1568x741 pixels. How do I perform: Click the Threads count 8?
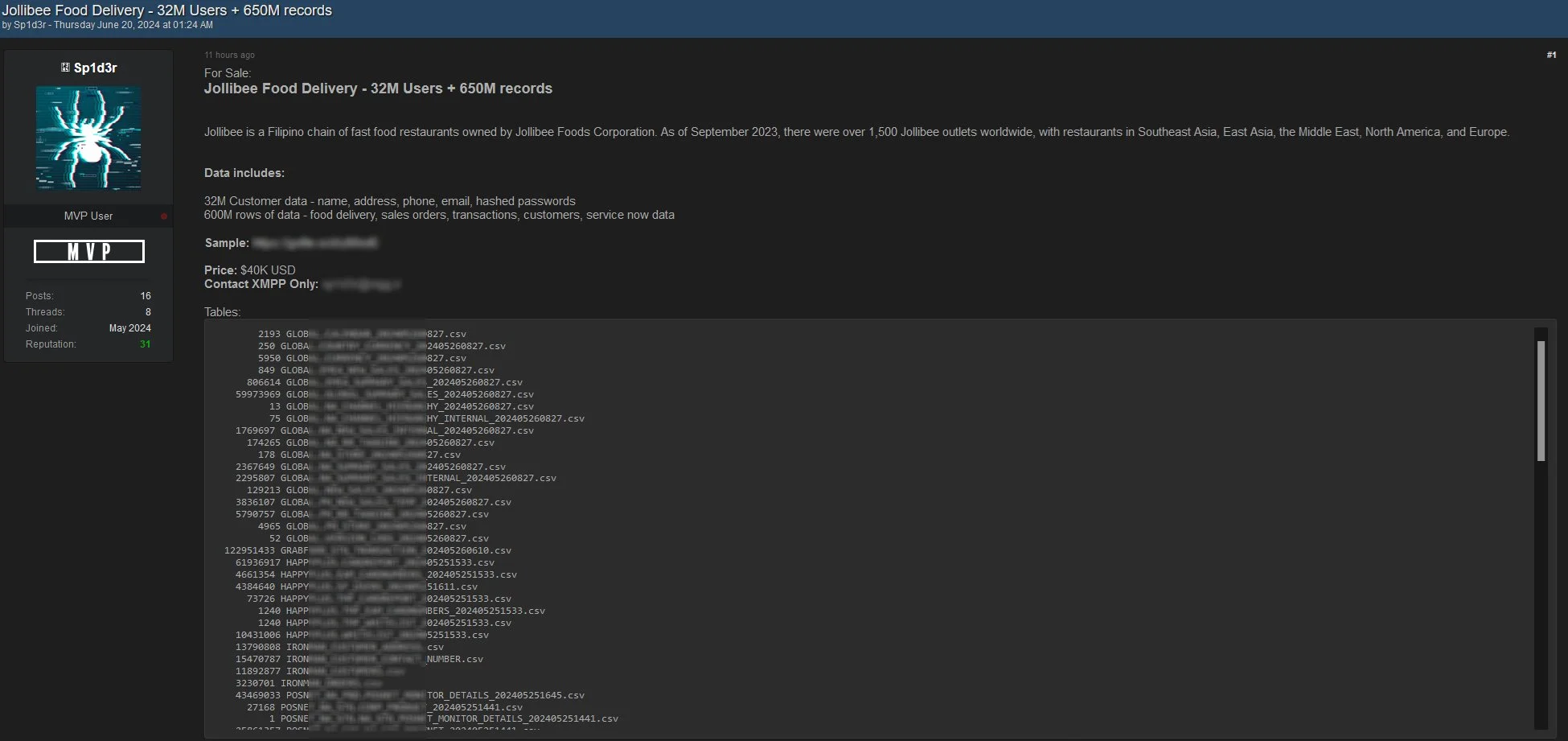coord(148,312)
